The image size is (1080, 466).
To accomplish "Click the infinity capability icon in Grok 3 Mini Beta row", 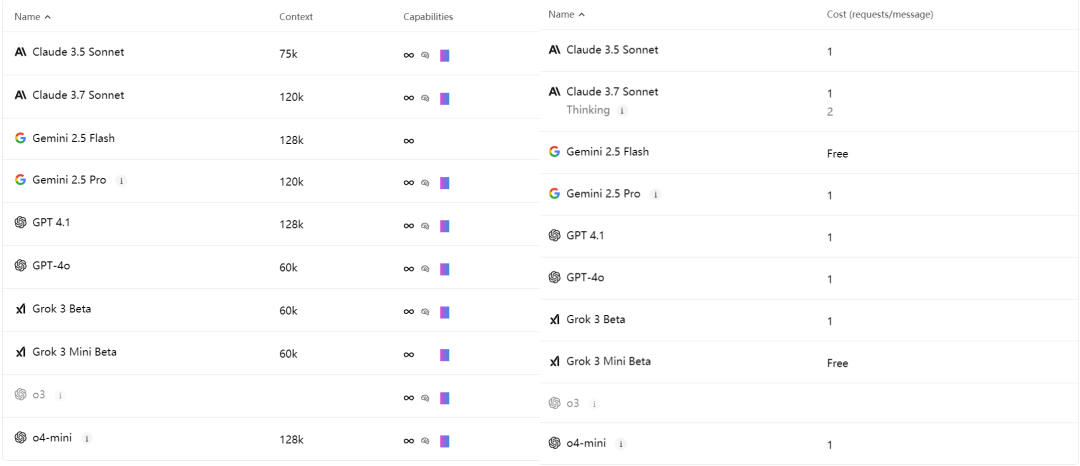I will (409, 355).
